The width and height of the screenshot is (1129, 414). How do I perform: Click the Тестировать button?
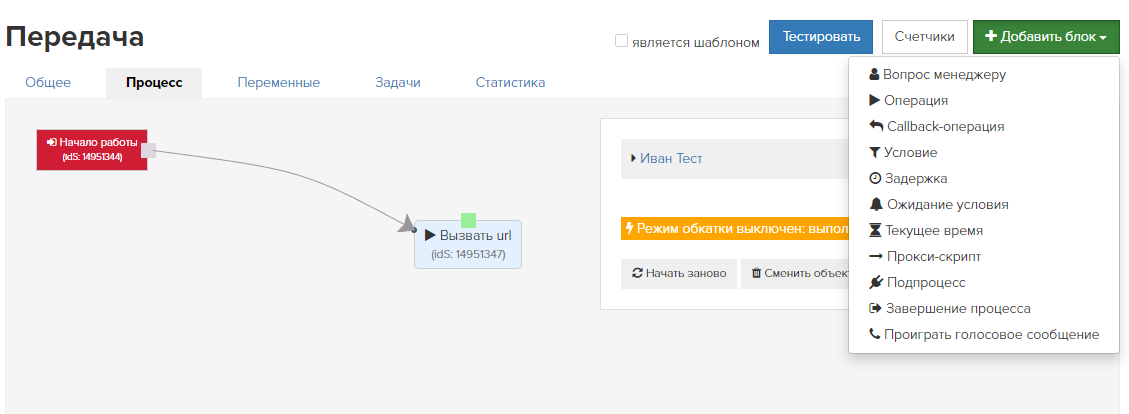821,37
